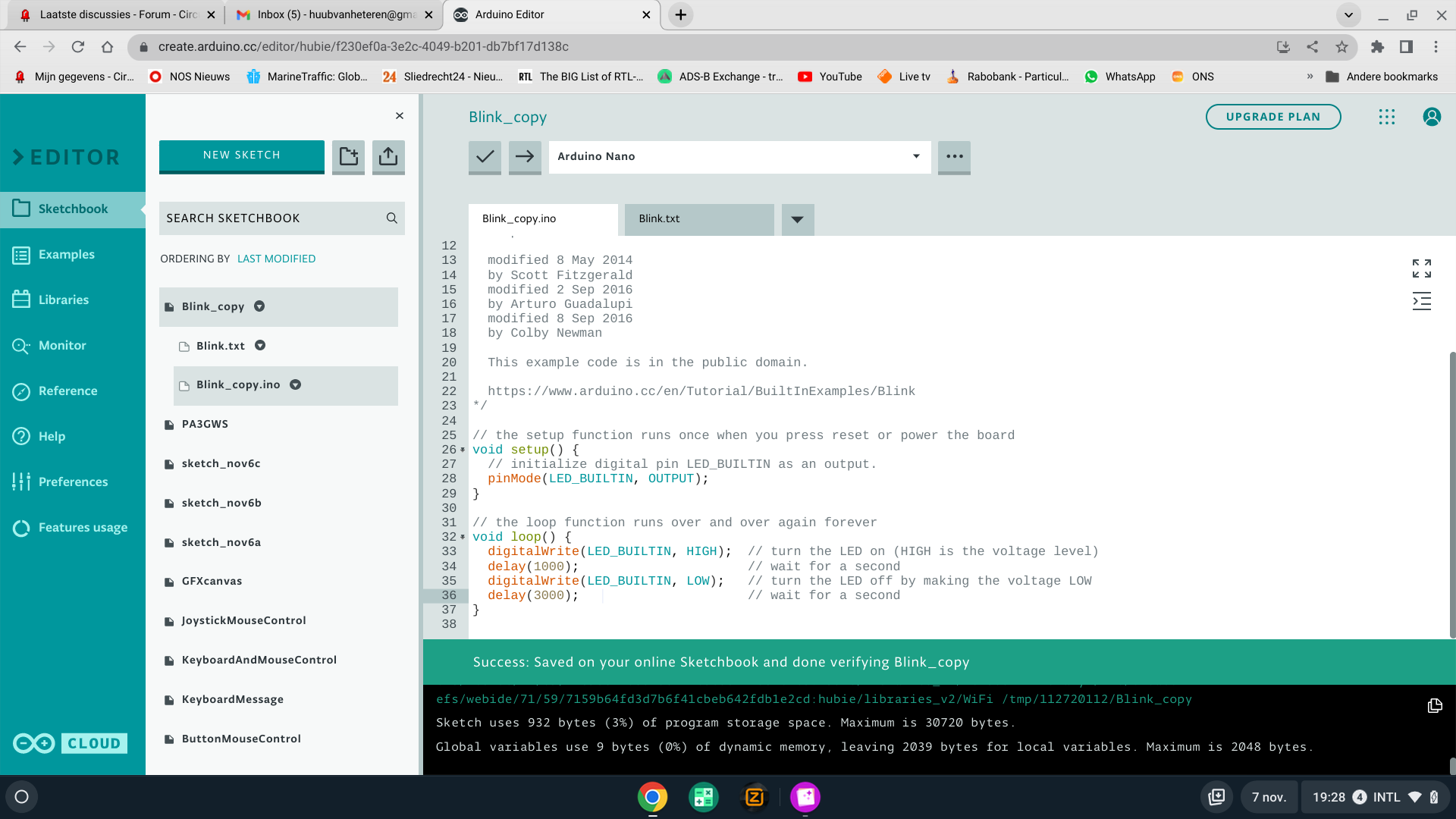Open the Arduino apps grid menu
1456x819 pixels.
[1387, 117]
